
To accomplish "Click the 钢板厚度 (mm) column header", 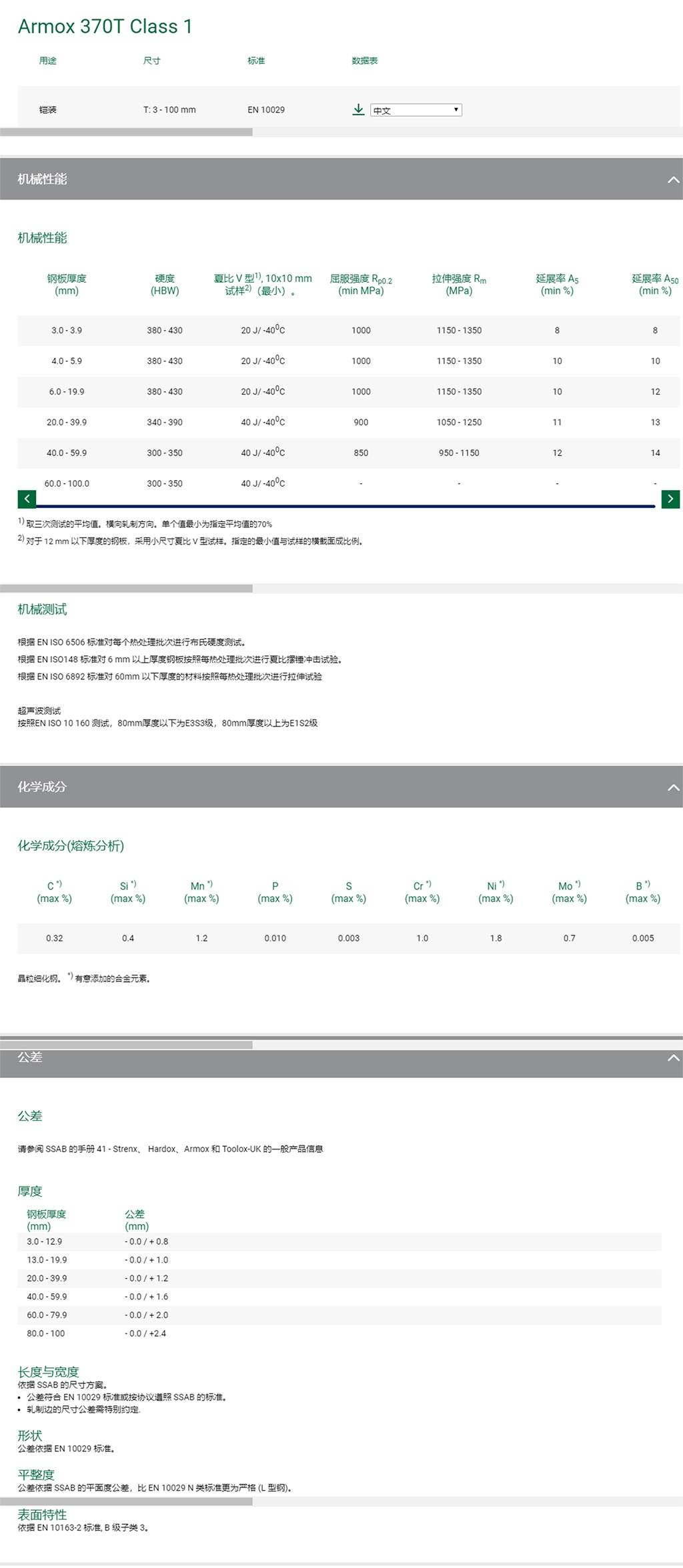I will point(67,285).
